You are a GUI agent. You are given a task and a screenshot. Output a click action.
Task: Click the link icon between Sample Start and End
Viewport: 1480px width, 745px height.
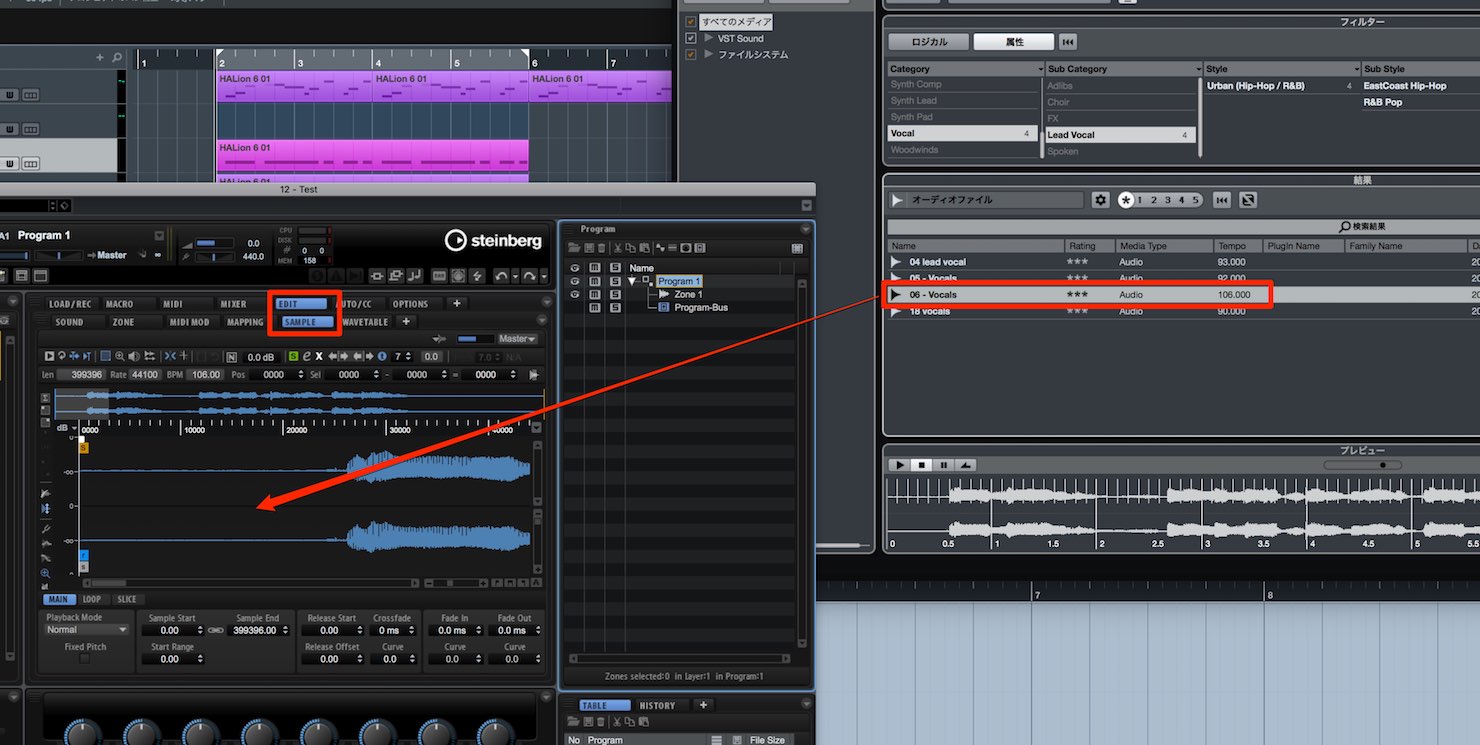pyautogui.click(x=216, y=631)
